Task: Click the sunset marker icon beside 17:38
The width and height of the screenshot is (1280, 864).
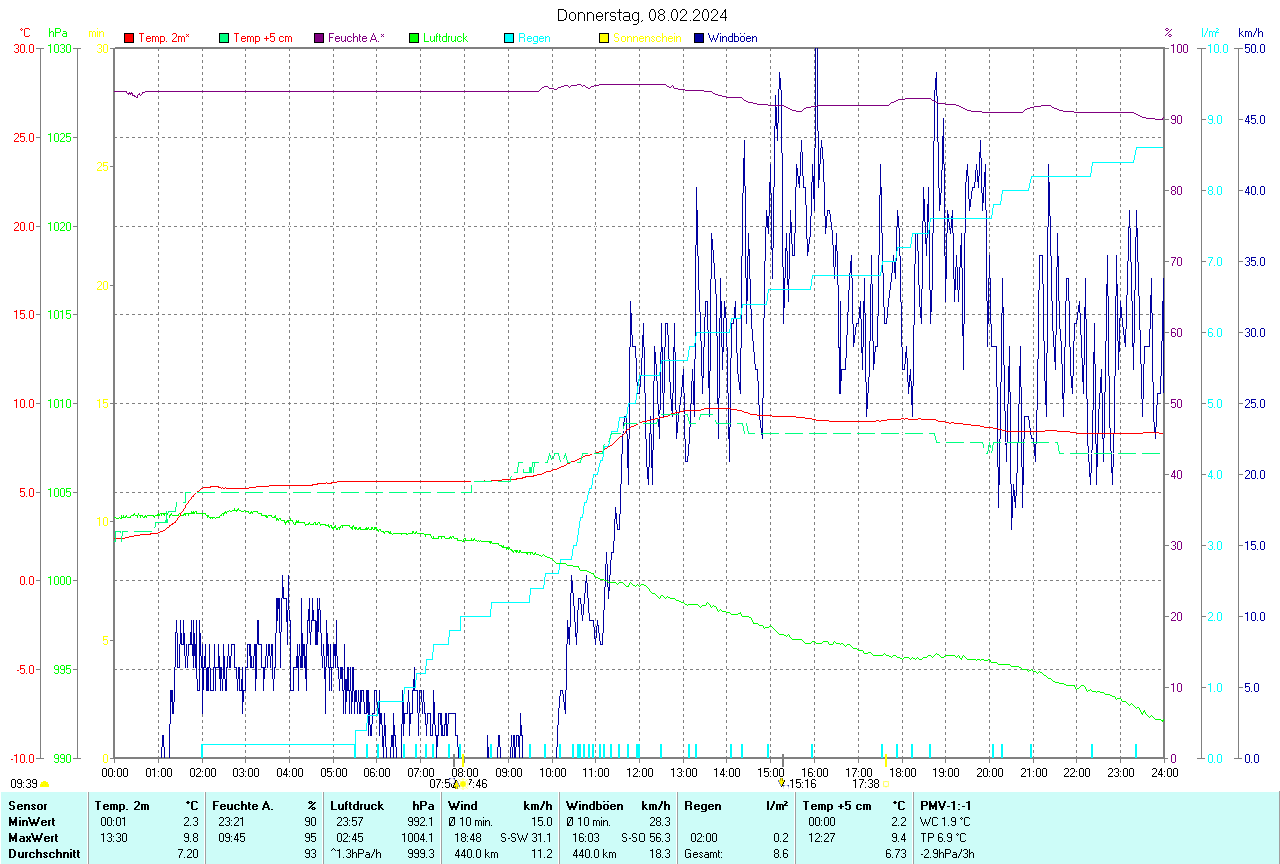Action: pos(886,785)
